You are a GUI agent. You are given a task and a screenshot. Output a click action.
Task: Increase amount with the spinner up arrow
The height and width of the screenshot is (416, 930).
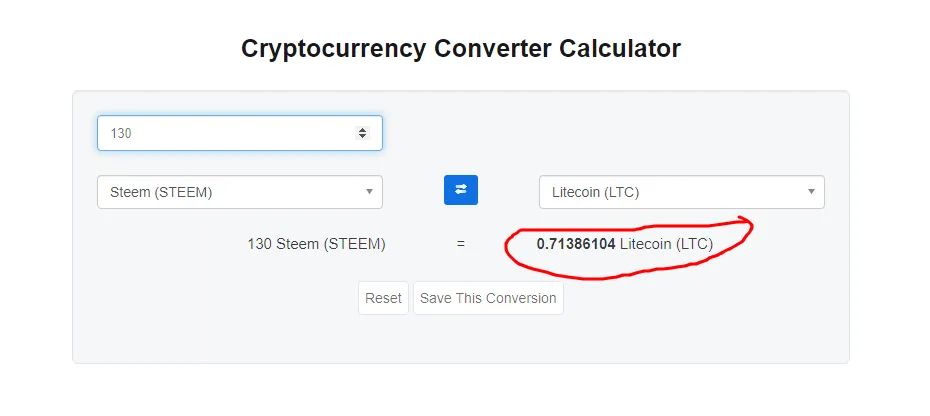(362, 129)
